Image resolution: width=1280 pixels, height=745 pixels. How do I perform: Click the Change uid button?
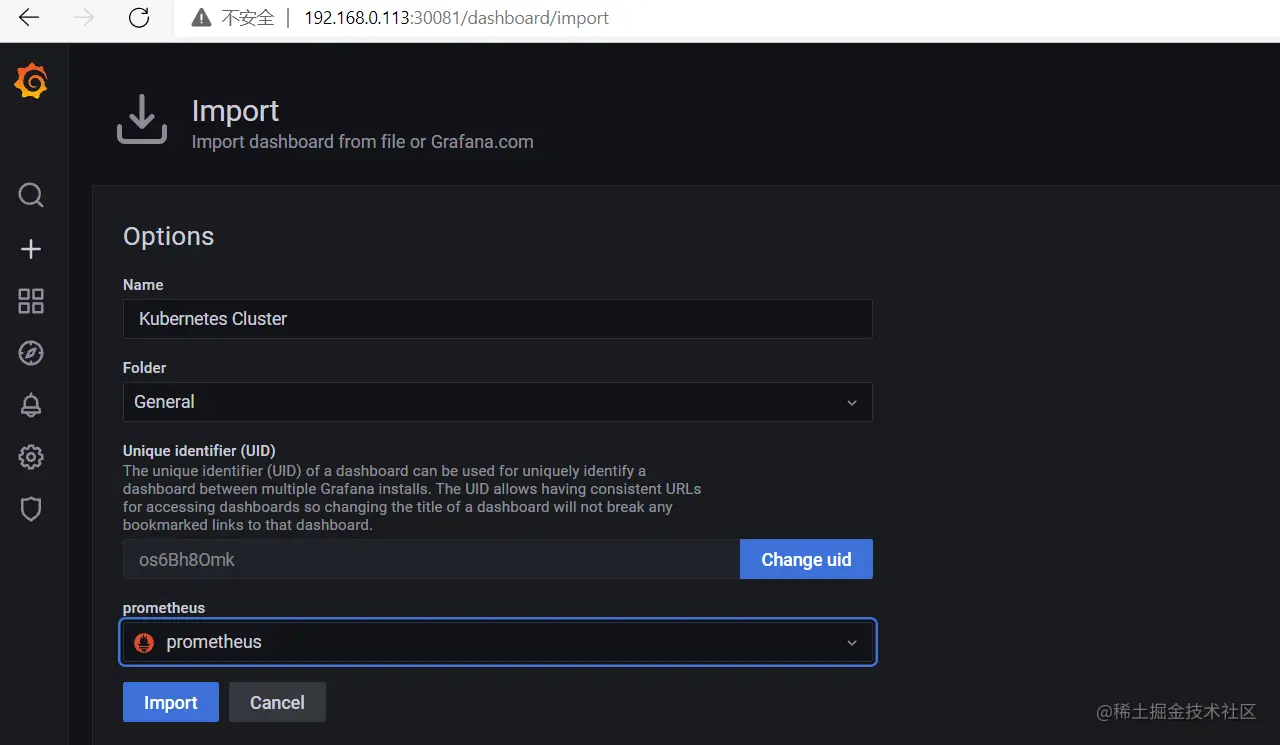pos(806,559)
